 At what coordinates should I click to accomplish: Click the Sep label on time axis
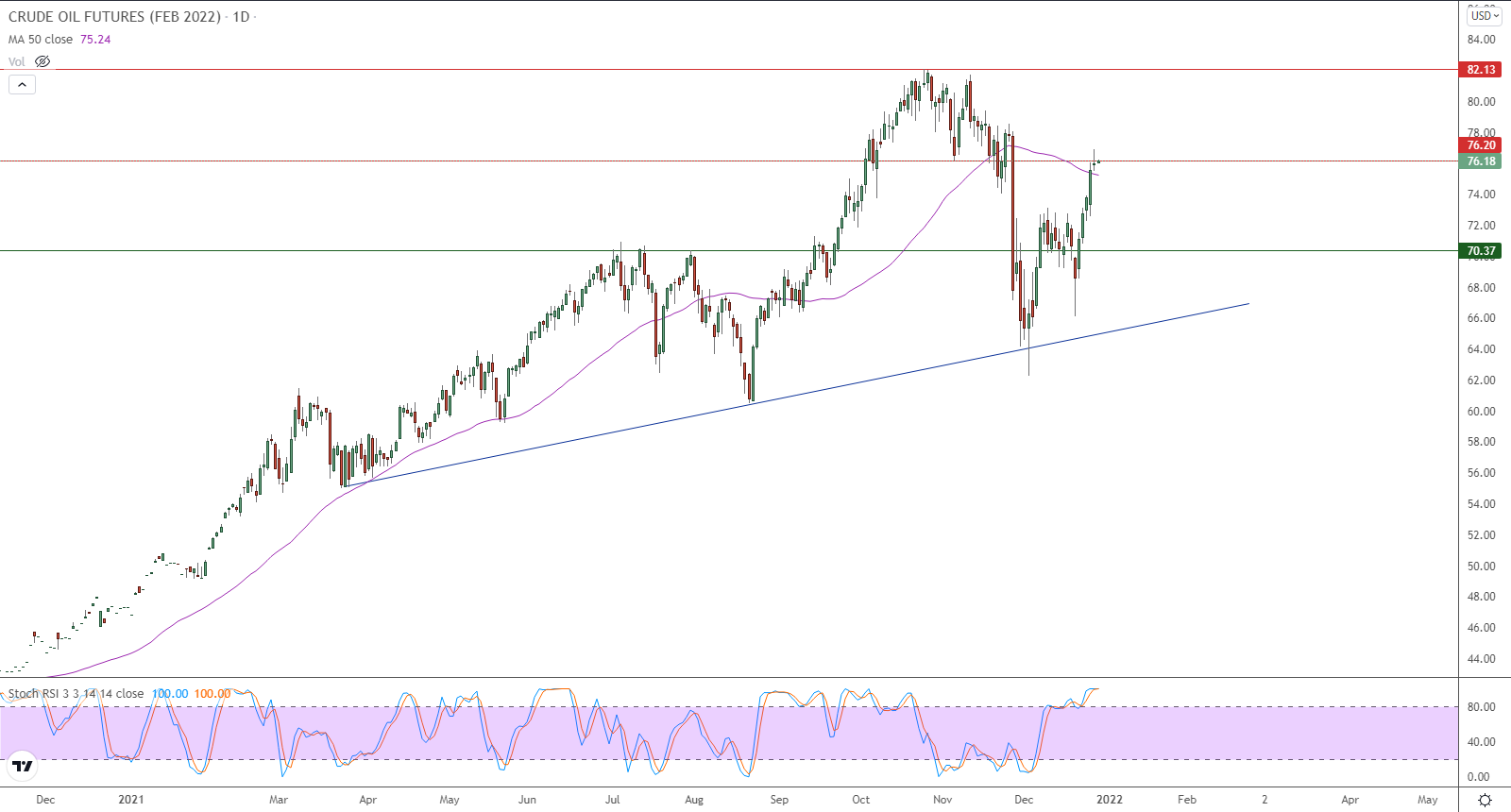tap(779, 800)
